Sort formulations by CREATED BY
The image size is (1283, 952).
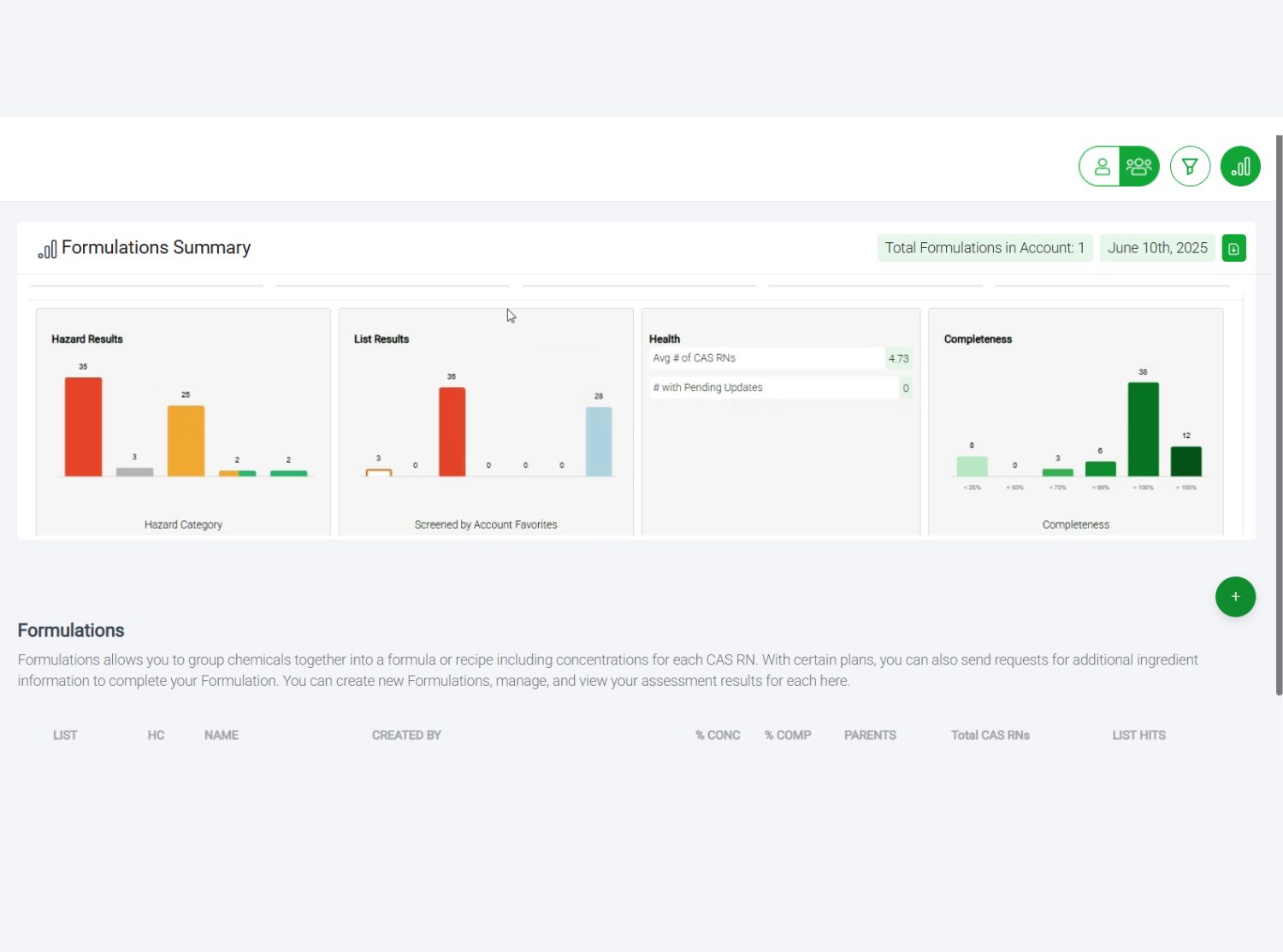[406, 735]
